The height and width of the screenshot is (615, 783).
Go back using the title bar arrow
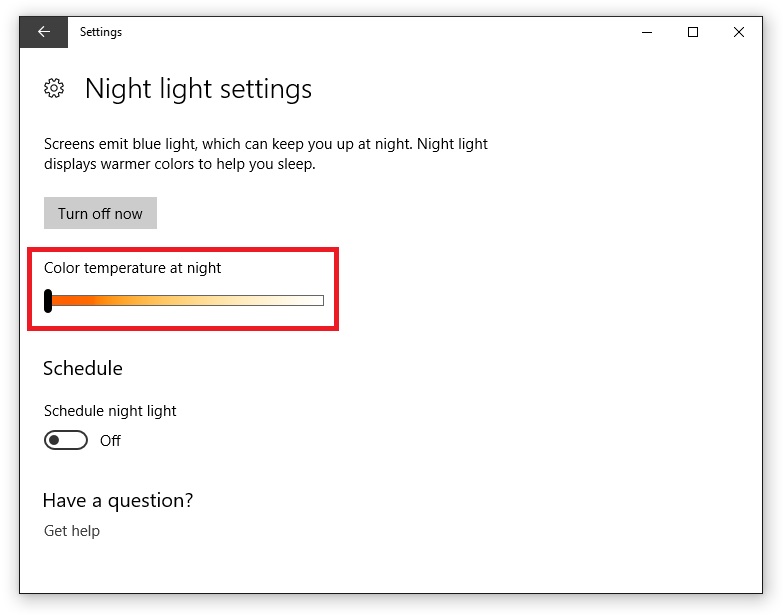(x=43, y=32)
